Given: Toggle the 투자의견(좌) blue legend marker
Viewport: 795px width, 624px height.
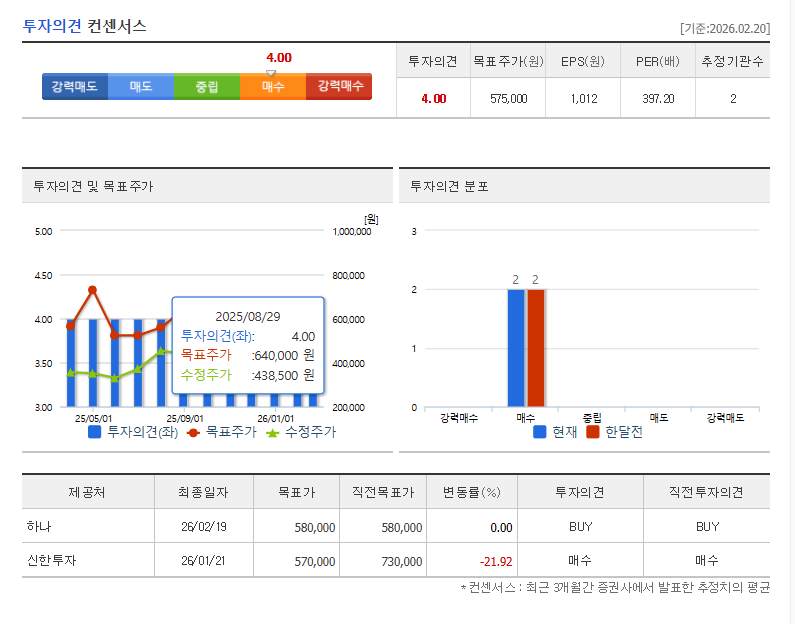Looking at the screenshot, I should (94, 432).
